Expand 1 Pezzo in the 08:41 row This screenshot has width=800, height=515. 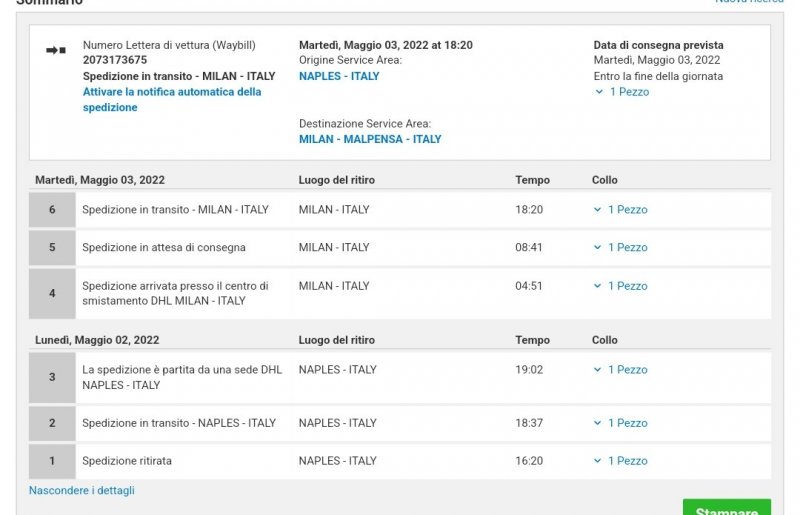(x=620, y=247)
